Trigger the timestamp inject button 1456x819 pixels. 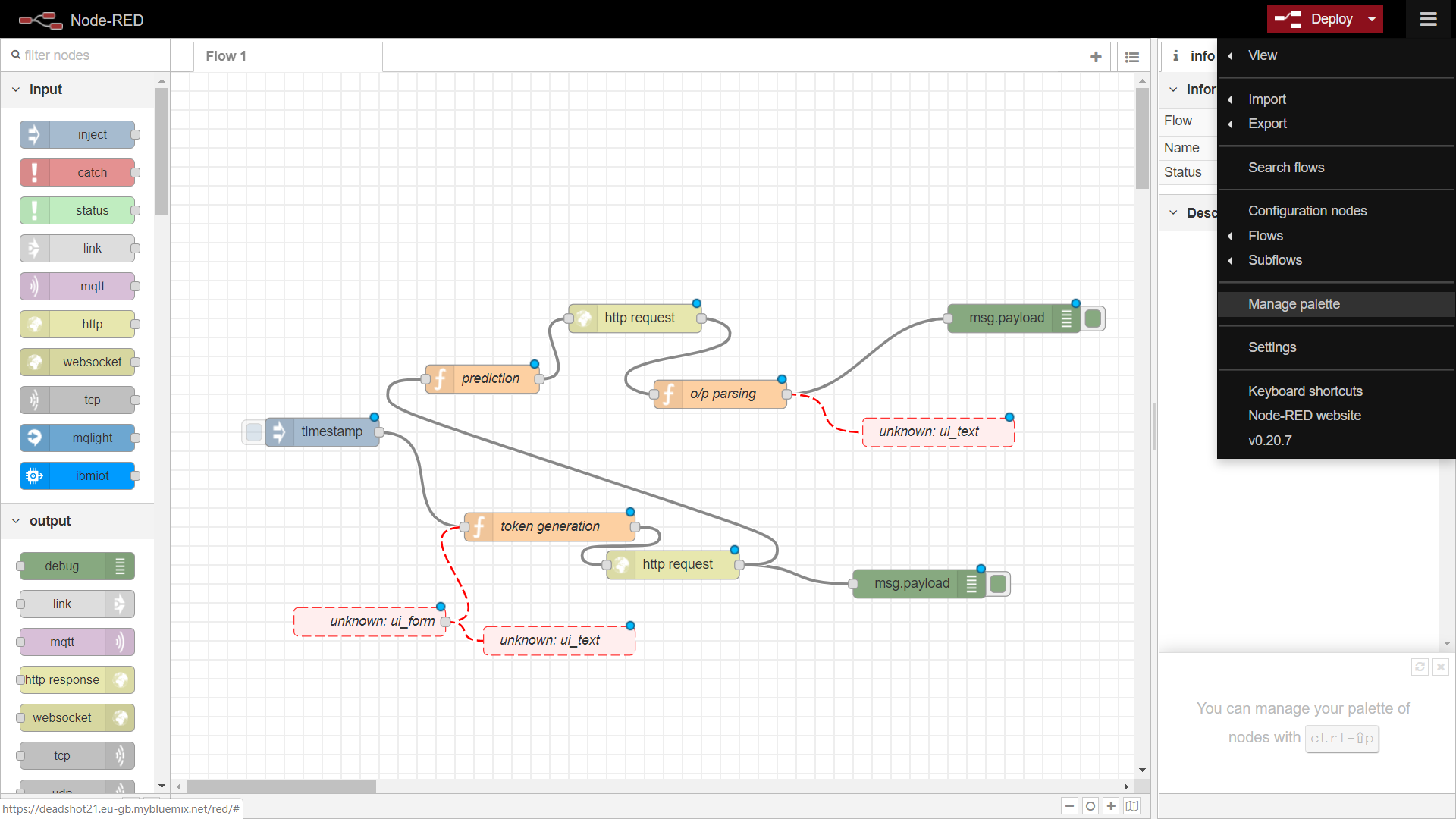(254, 432)
